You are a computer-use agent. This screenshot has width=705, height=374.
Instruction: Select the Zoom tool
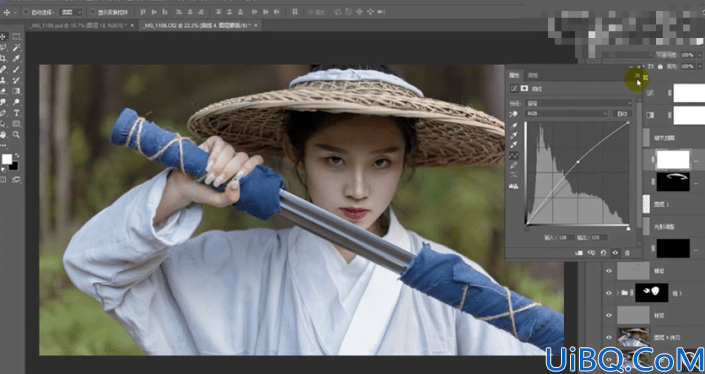[16, 134]
